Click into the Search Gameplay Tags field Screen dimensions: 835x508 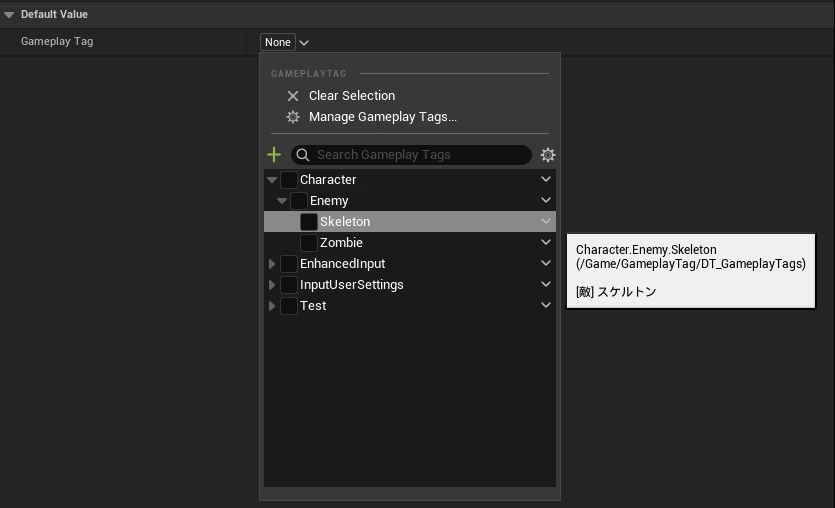[x=420, y=155]
